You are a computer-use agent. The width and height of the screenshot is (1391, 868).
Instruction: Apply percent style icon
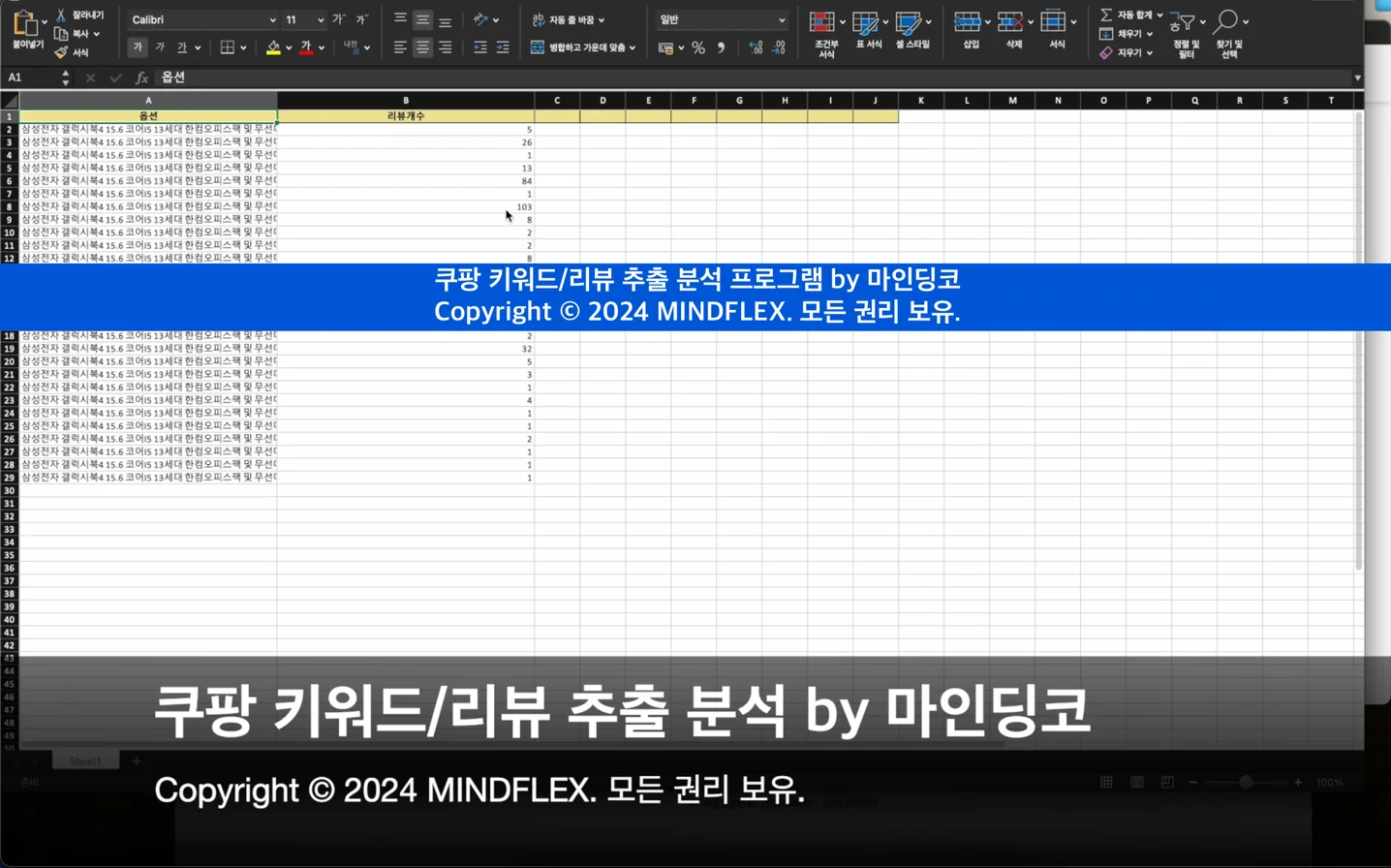click(697, 48)
